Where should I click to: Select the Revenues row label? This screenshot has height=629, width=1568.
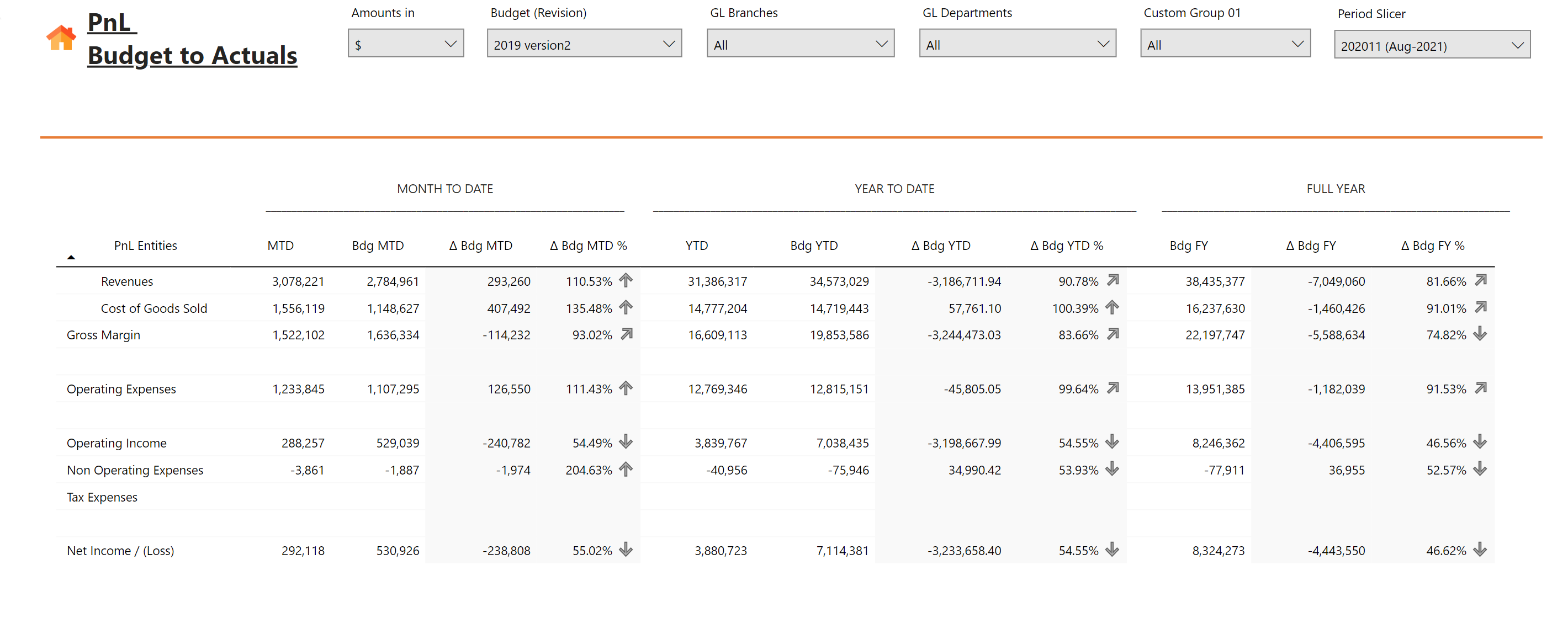(126, 281)
